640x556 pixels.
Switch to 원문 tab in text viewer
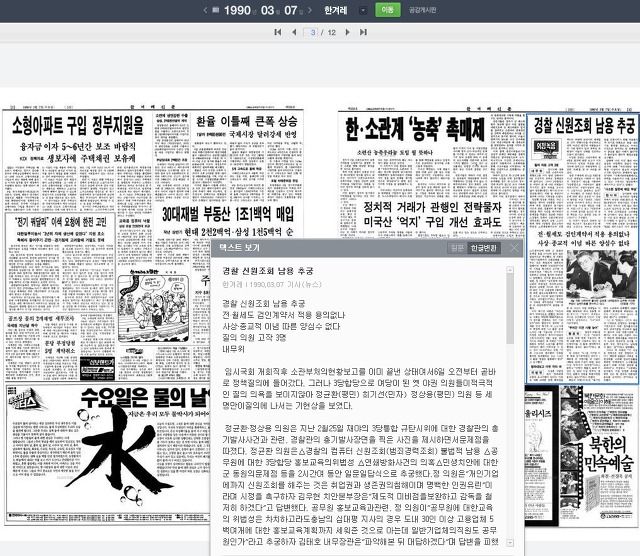pos(457,248)
